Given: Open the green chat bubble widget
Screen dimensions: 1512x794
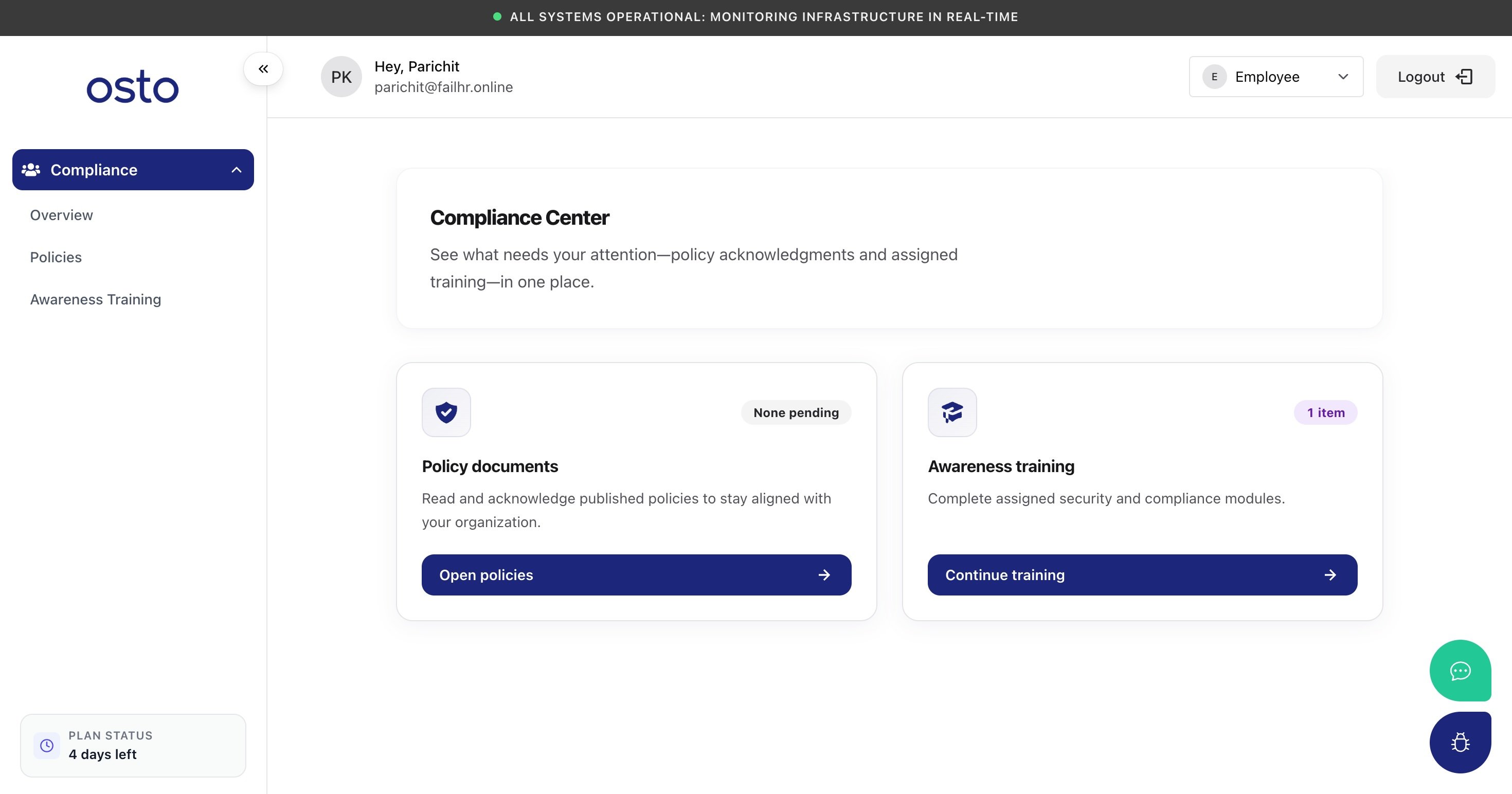Looking at the screenshot, I should tap(1461, 671).
